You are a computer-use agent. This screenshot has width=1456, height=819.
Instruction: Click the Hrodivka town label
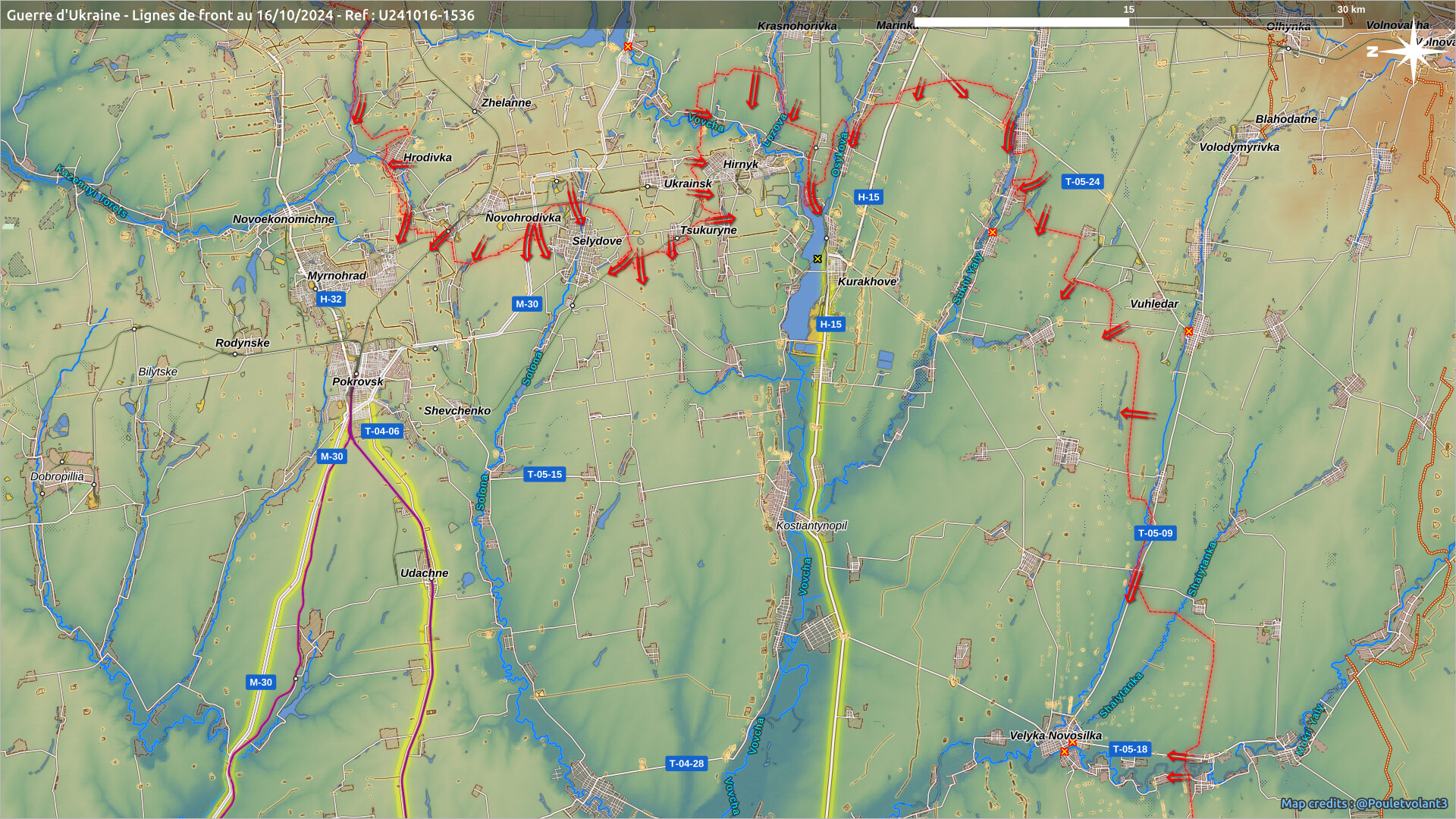click(427, 158)
